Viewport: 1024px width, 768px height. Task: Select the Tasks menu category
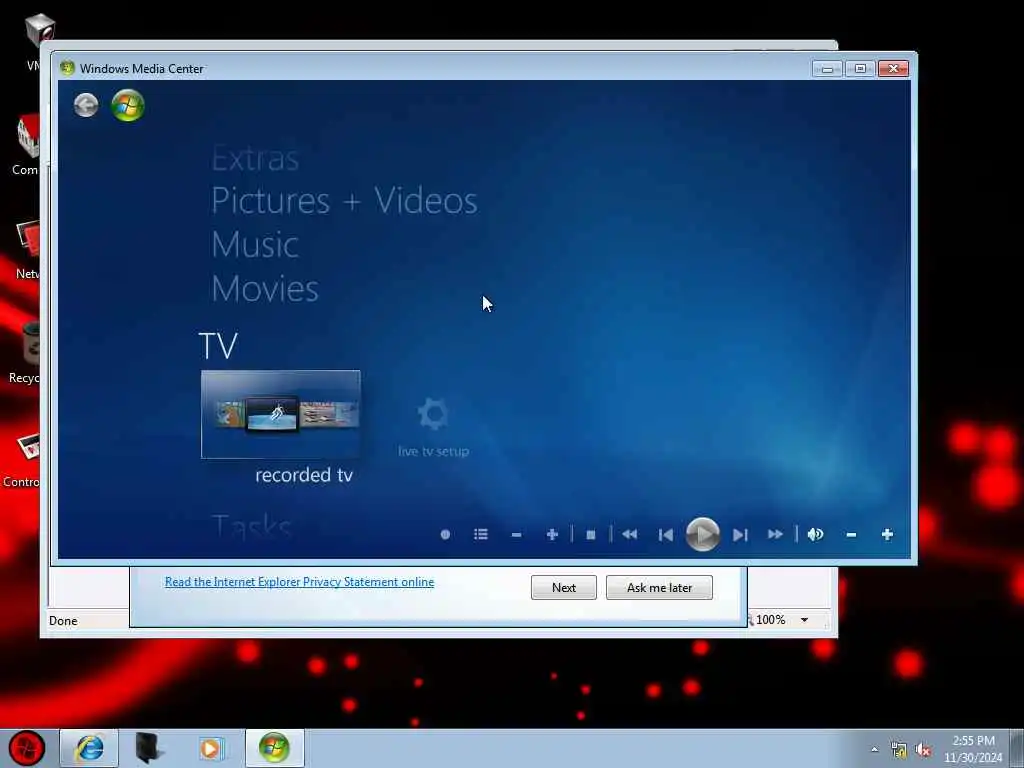pos(251,526)
